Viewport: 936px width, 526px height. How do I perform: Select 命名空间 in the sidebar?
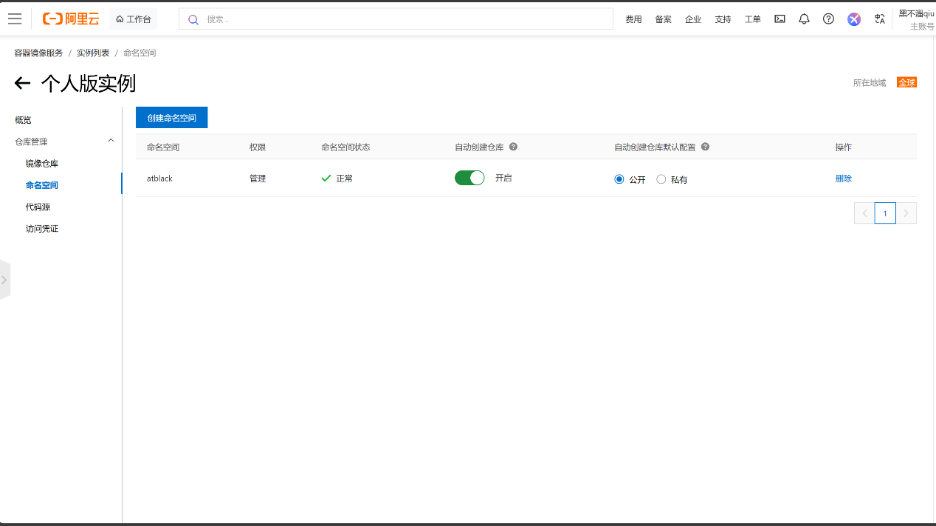42,185
